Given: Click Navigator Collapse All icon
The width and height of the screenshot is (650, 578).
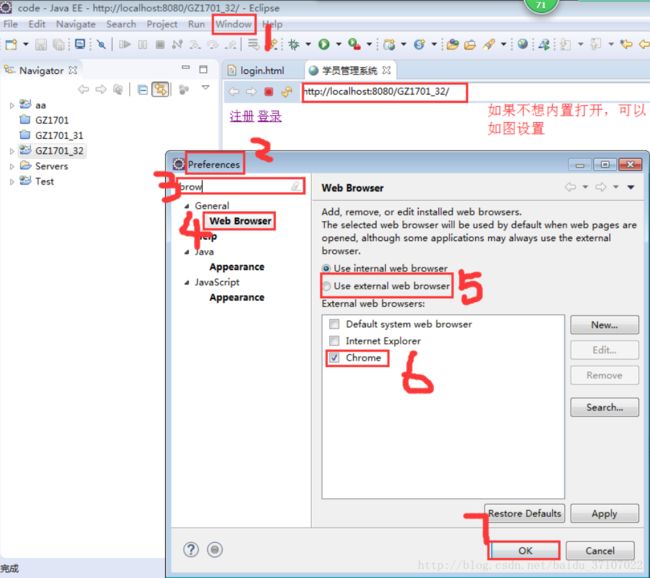Looking at the screenshot, I should 142,90.
